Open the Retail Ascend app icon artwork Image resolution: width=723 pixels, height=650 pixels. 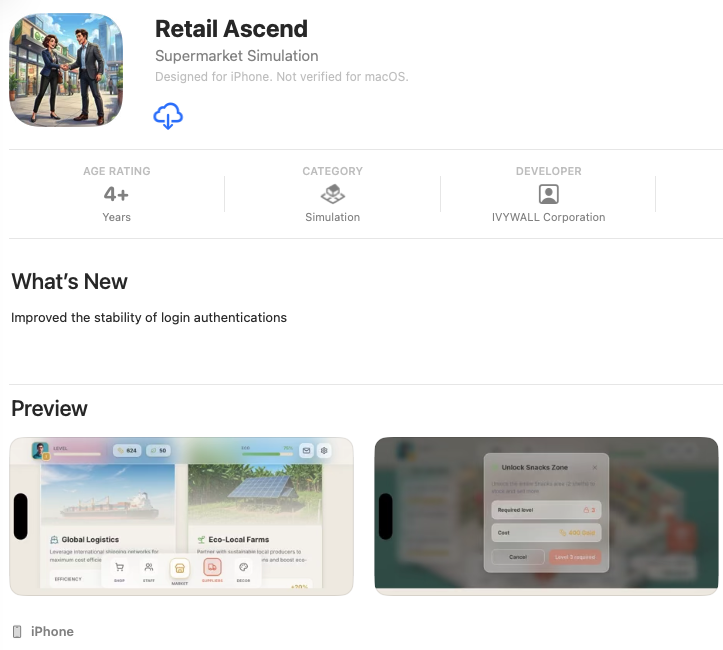pyautogui.click(x=66, y=70)
